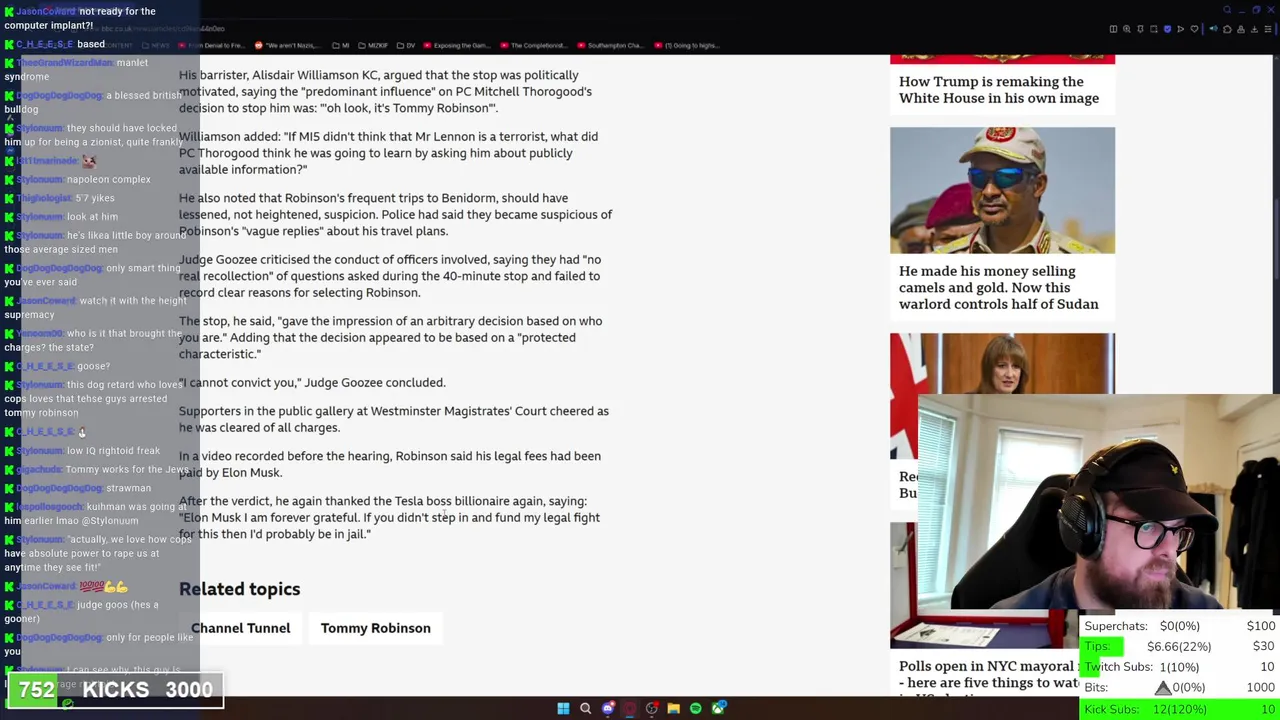
Task: Open the MIZKIF bookmarks folder
Action: pos(373,45)
